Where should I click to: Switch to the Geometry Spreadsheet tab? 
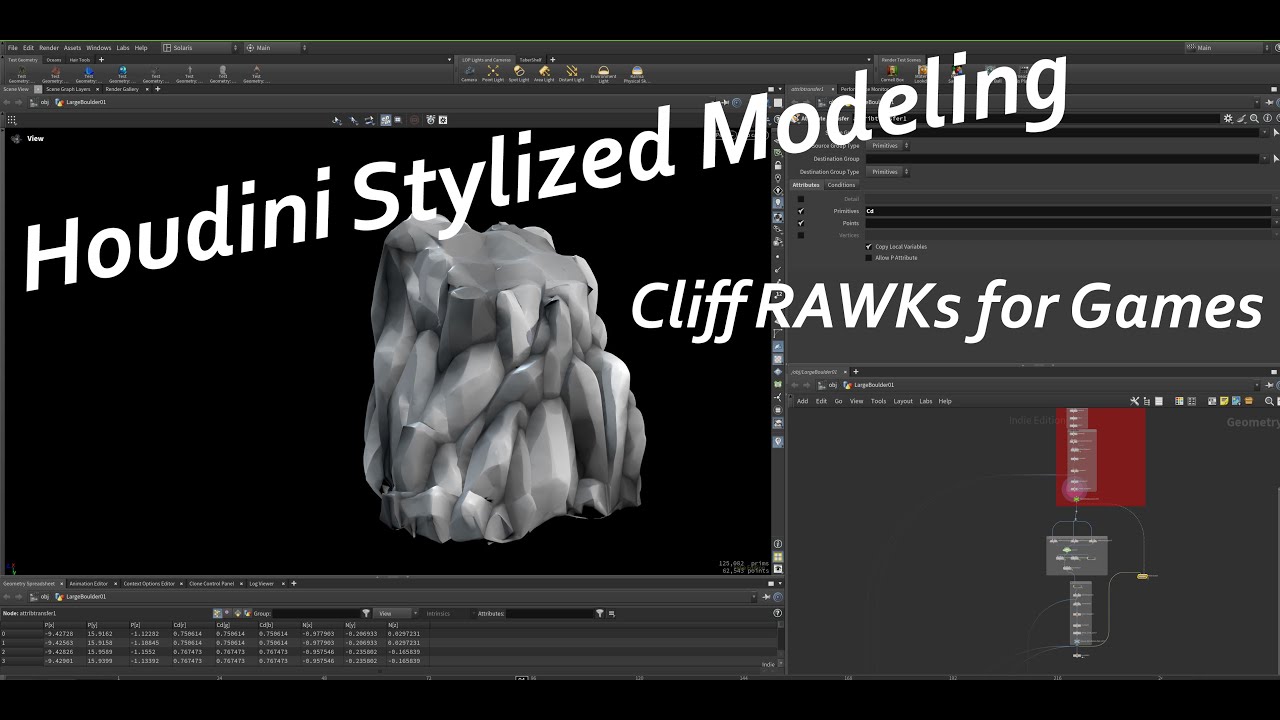click(x=29, y=583)
